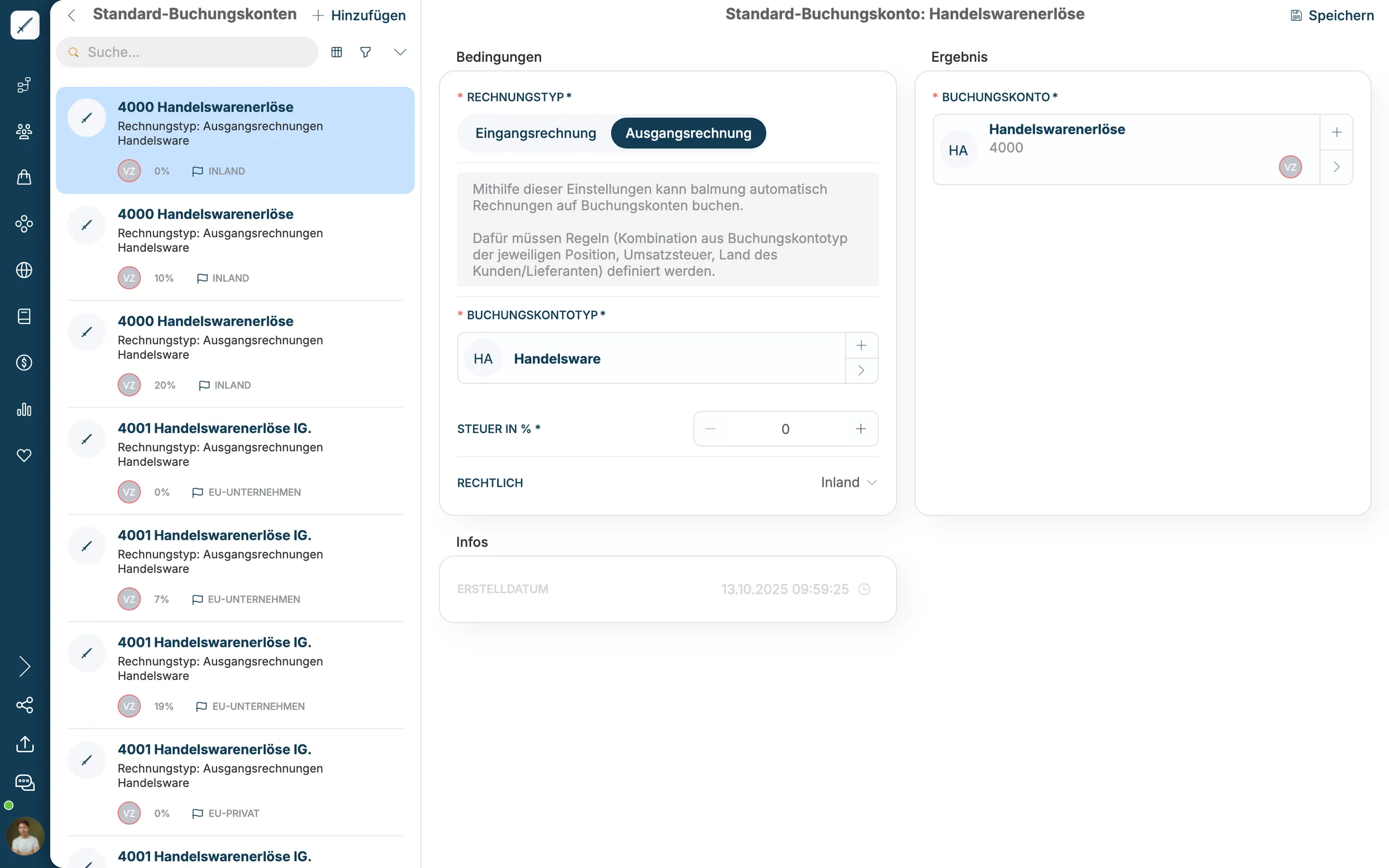
Task: Switch to table grid view icon
Action: point(336,52)
